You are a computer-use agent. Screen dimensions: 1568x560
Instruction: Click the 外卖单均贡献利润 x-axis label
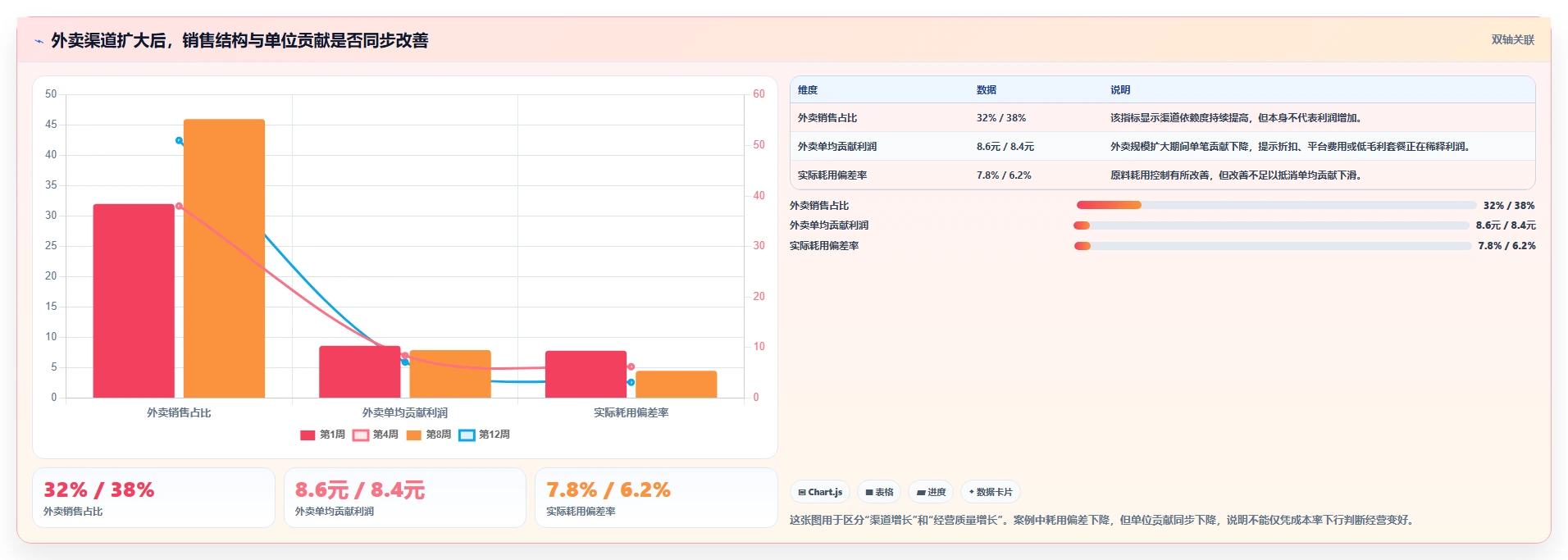point(405,413)
